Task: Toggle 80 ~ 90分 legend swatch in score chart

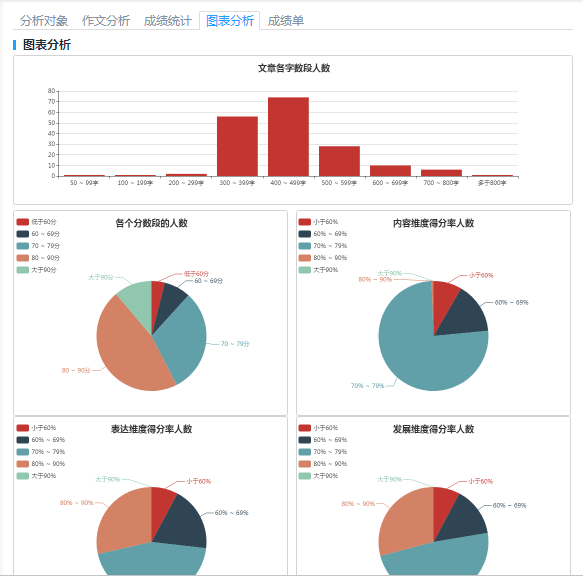Action: pyautogui.click(x=23, y=258)
